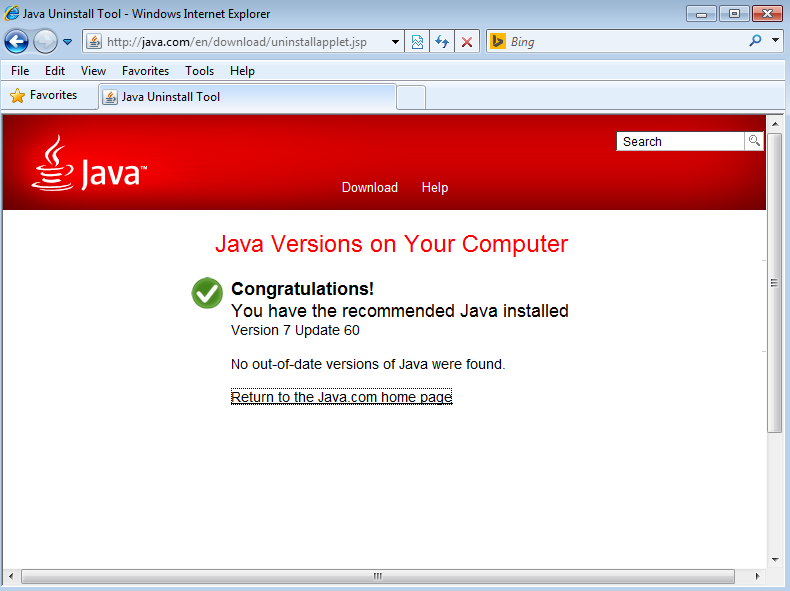Close the Internet Explorer window
Screen dimensions: 790x591
coord(767,14)
